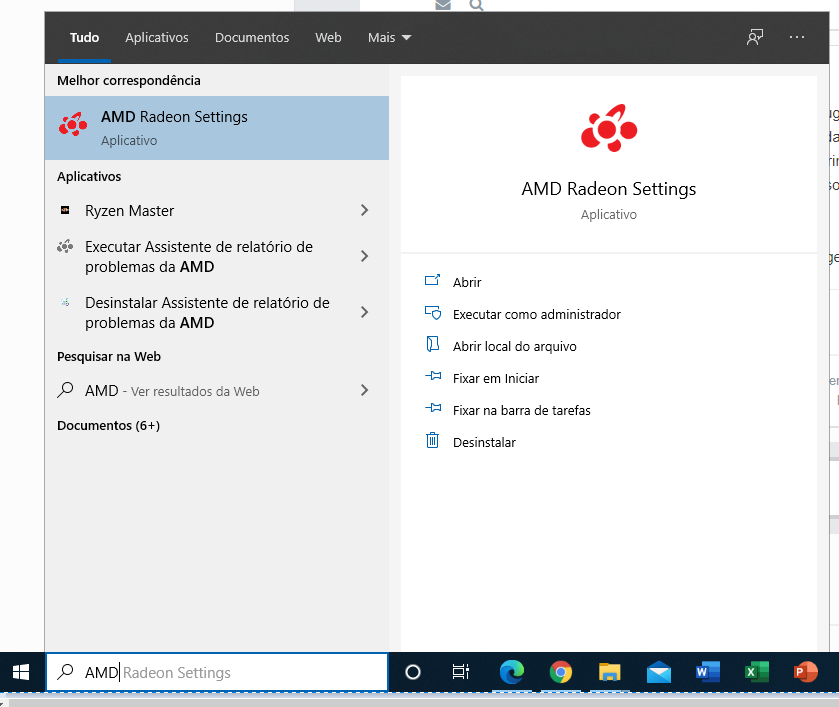Click the taskbar search text field
This screenshot has height=707, width=839.
coord(217,672)
